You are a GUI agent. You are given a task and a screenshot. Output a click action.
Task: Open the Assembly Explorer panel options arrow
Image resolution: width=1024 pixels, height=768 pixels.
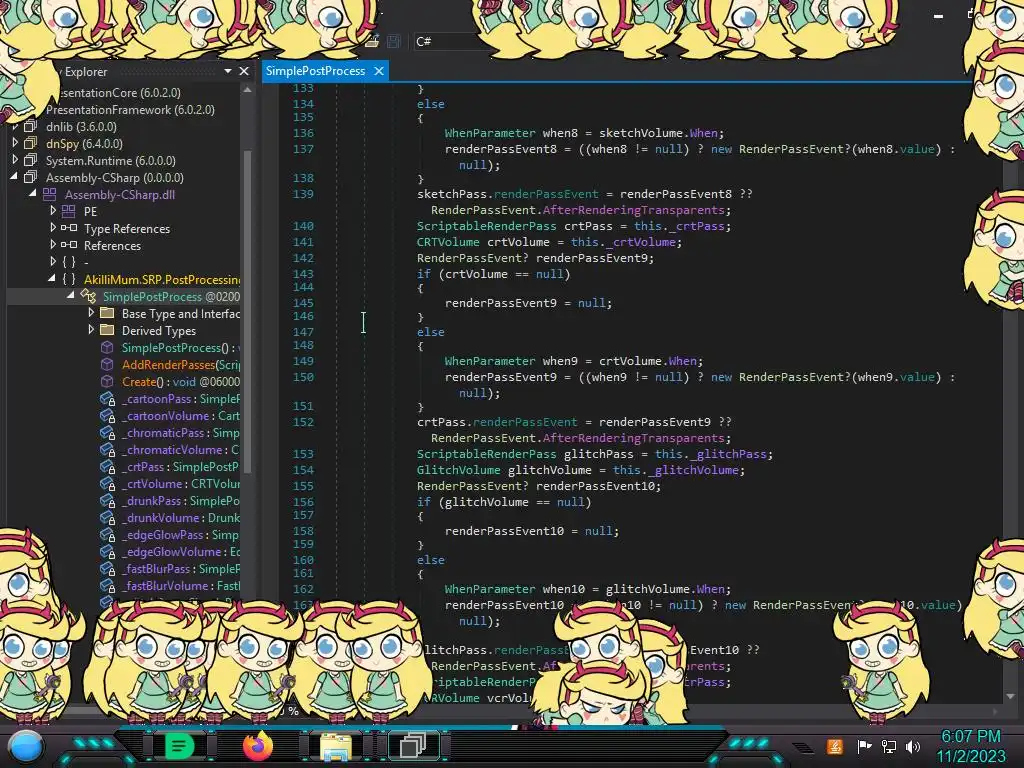click(x=228, y=71)
